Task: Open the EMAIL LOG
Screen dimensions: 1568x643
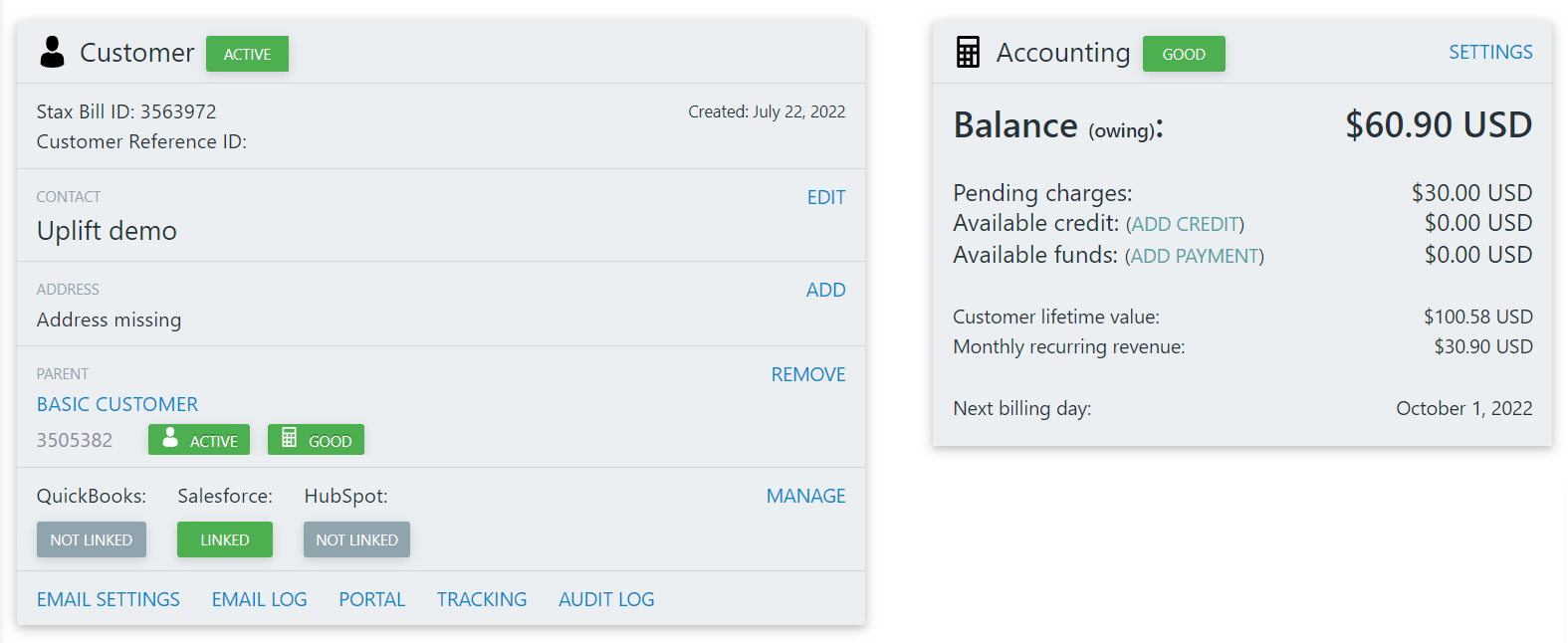Action: (259, 599)
